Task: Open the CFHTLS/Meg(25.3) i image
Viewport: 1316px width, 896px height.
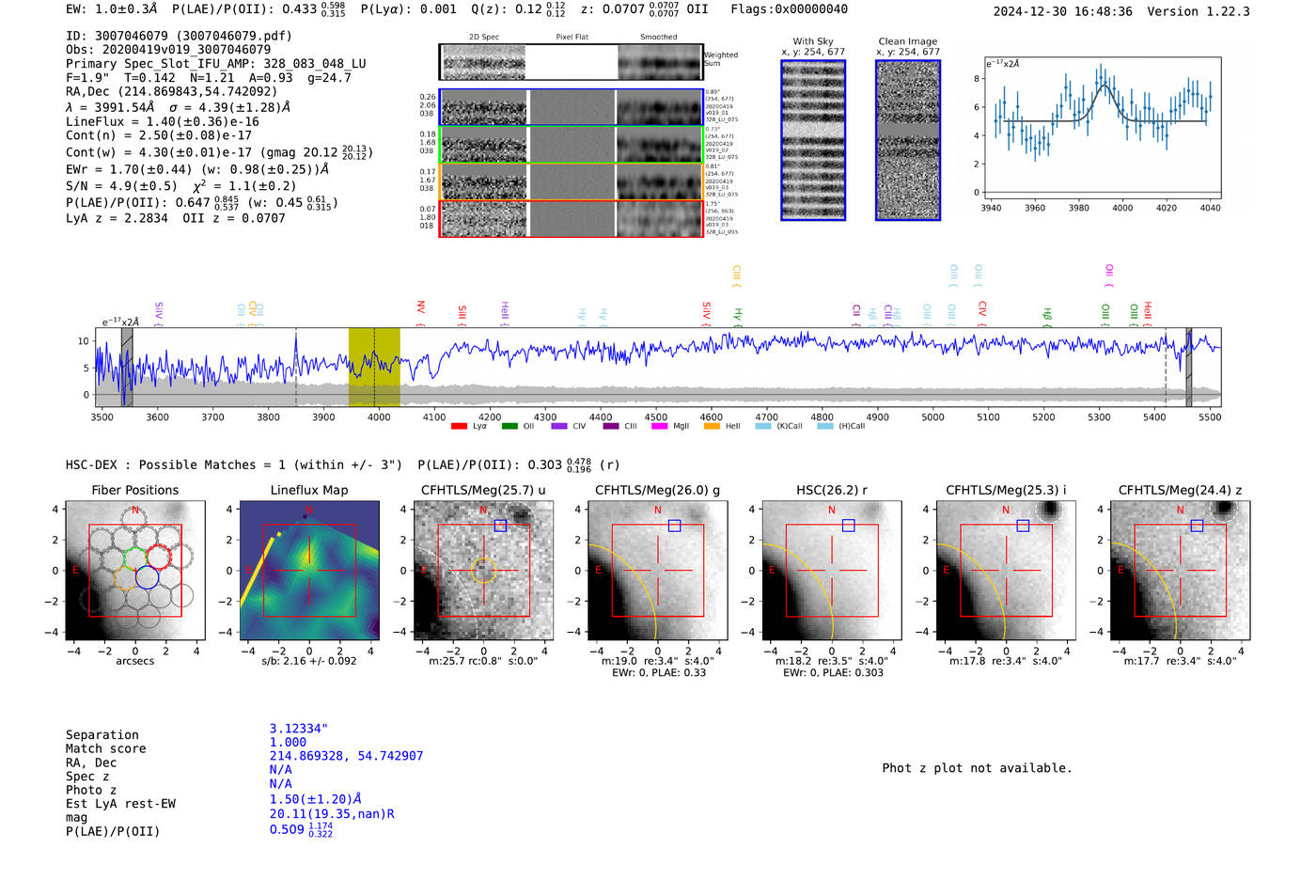Action: coord(1006,571)
